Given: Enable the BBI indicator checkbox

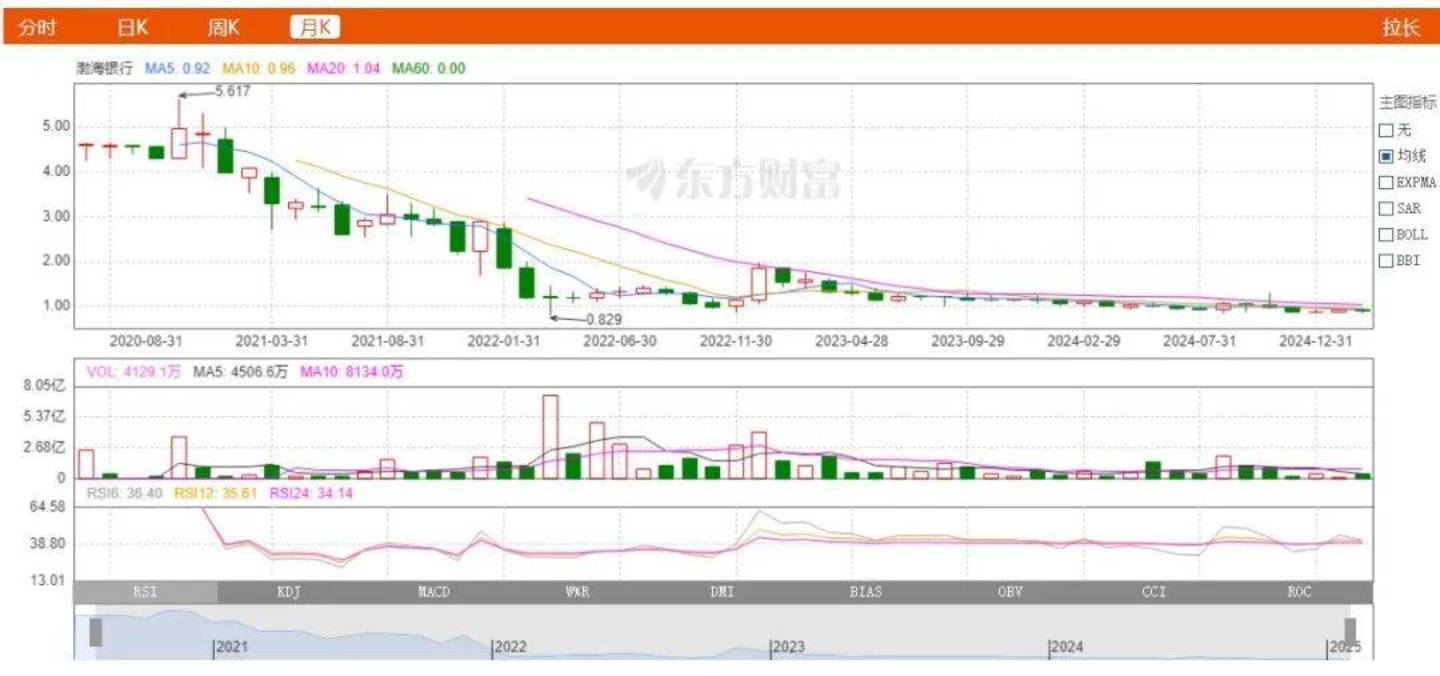Looking at the screenshot, I should click(x=1386, y=261).
